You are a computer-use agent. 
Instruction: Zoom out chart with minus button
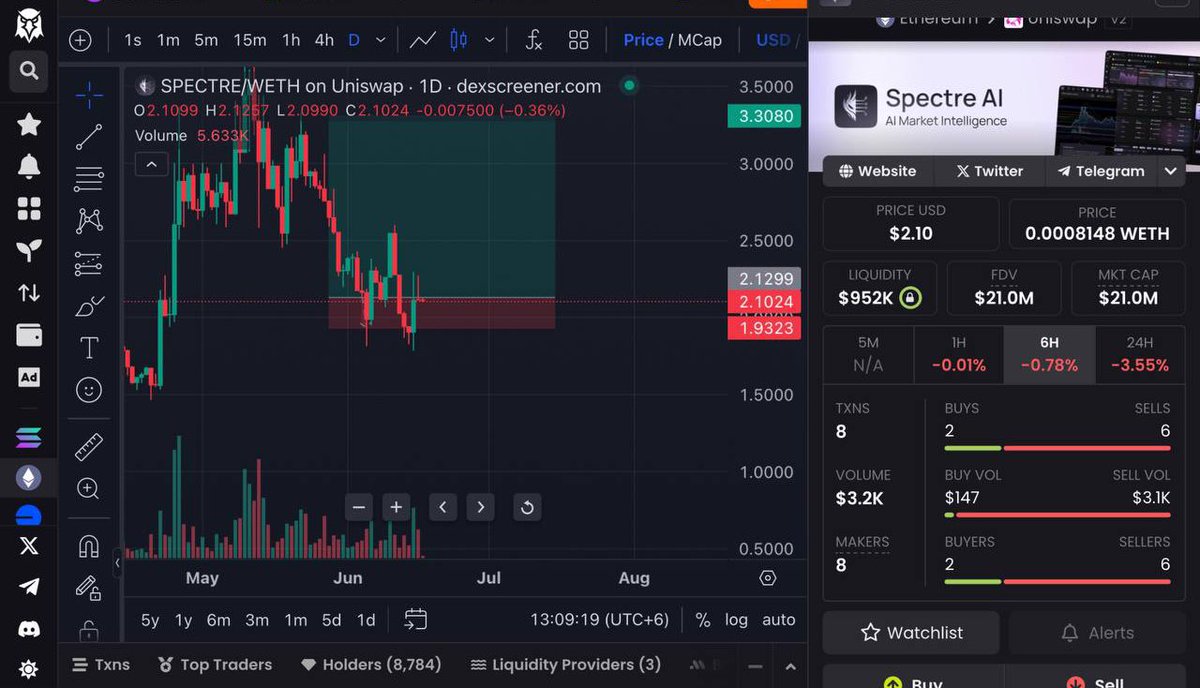point(360,507)
